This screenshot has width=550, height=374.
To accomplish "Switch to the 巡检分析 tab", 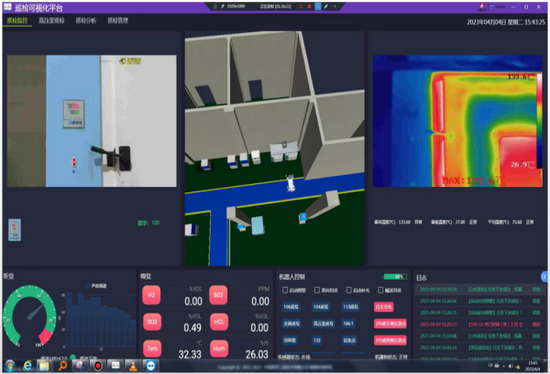I will (x=86, y=21).
